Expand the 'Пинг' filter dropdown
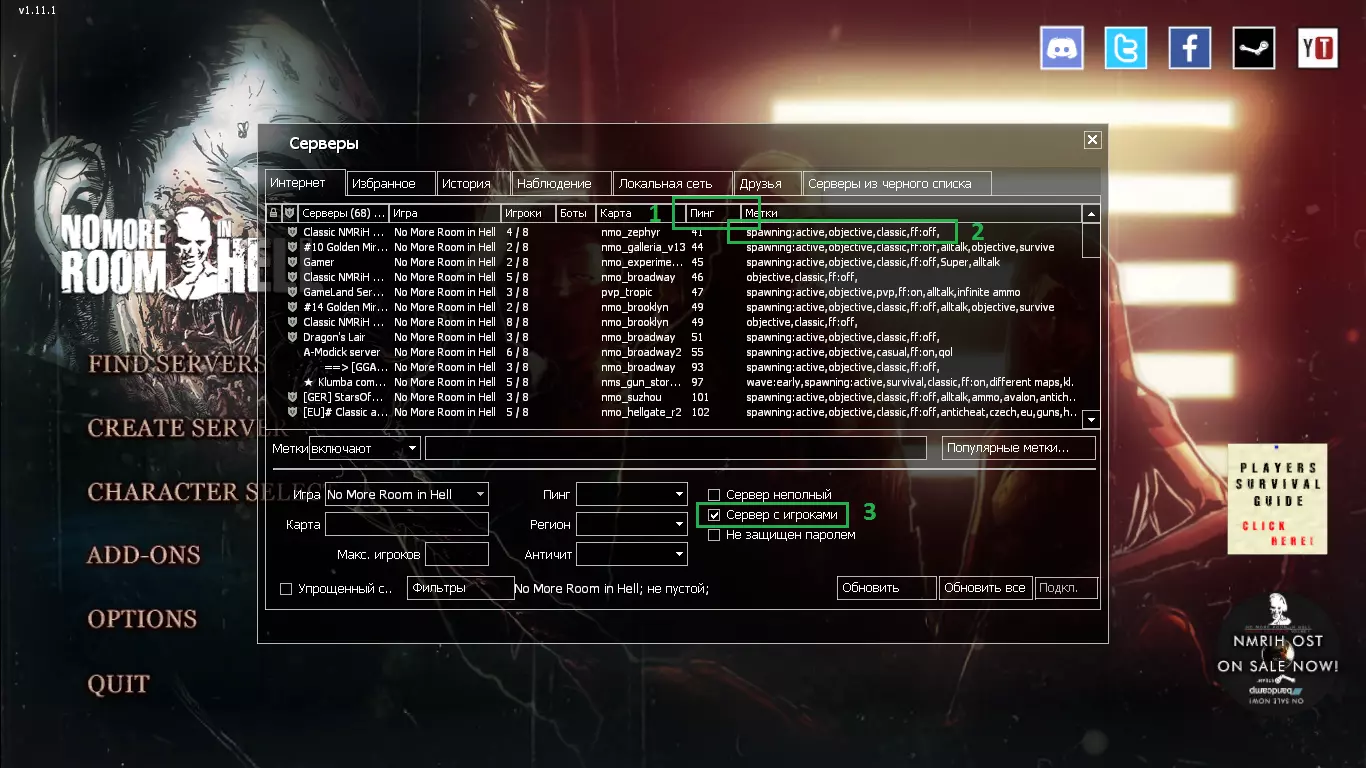 (632, 494)
